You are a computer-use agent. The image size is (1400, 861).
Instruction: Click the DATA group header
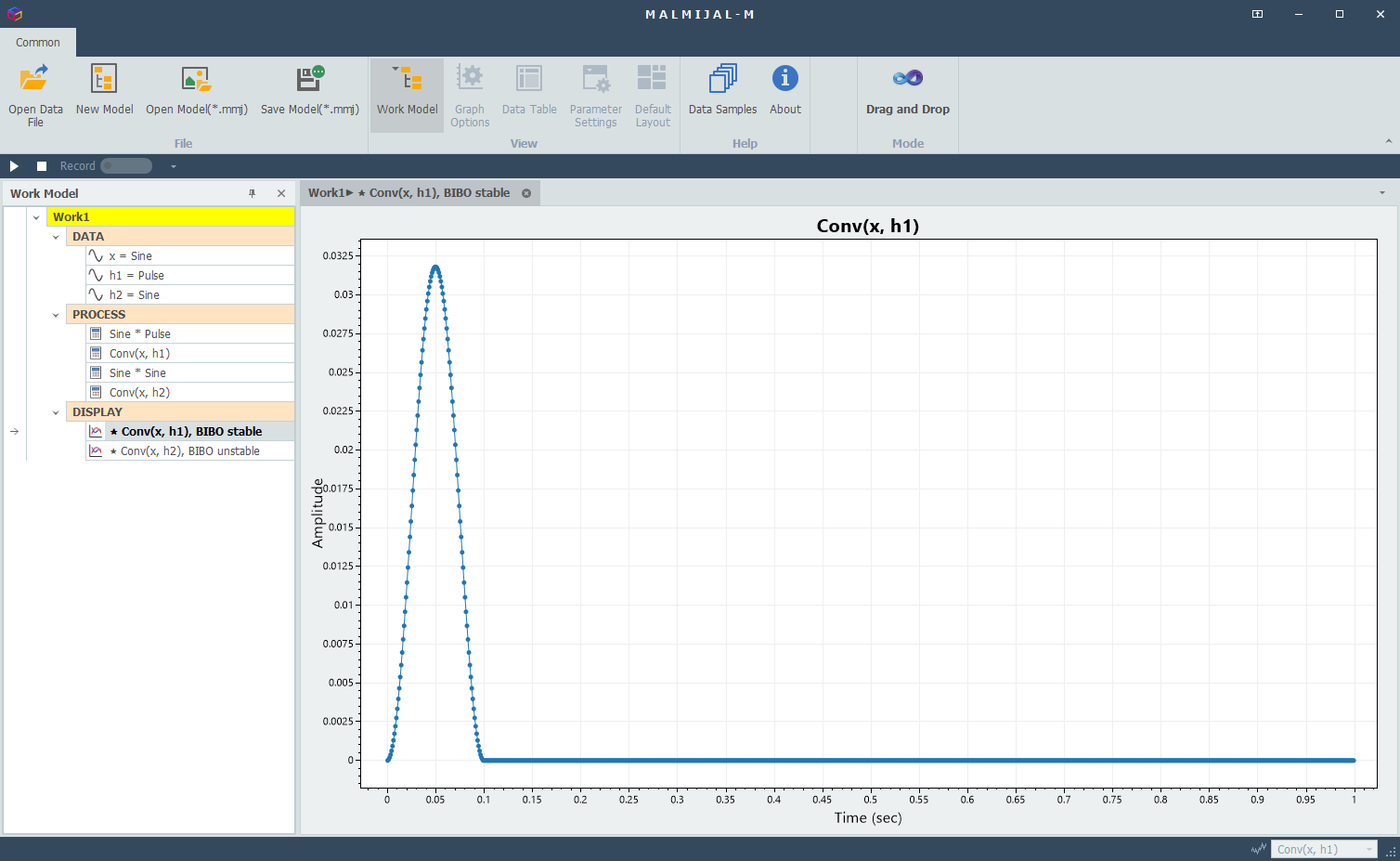pos(181,237)
